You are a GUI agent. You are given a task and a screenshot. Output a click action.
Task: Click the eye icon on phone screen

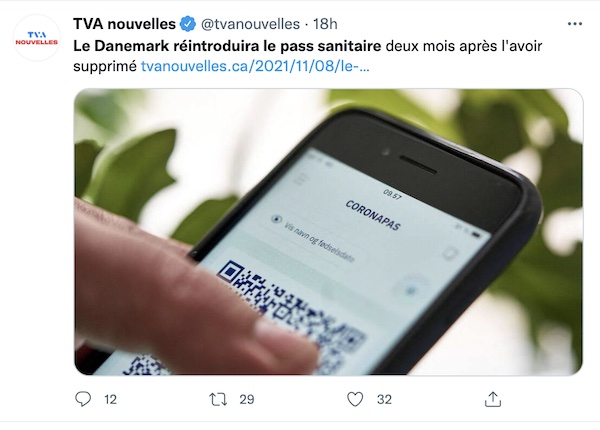276,219
